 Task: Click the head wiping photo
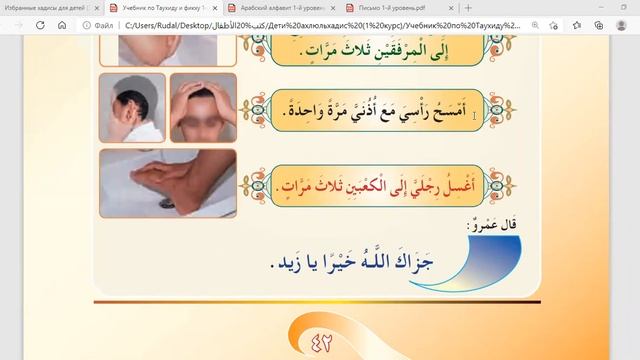pyautogui.click(x=203, y=108)
